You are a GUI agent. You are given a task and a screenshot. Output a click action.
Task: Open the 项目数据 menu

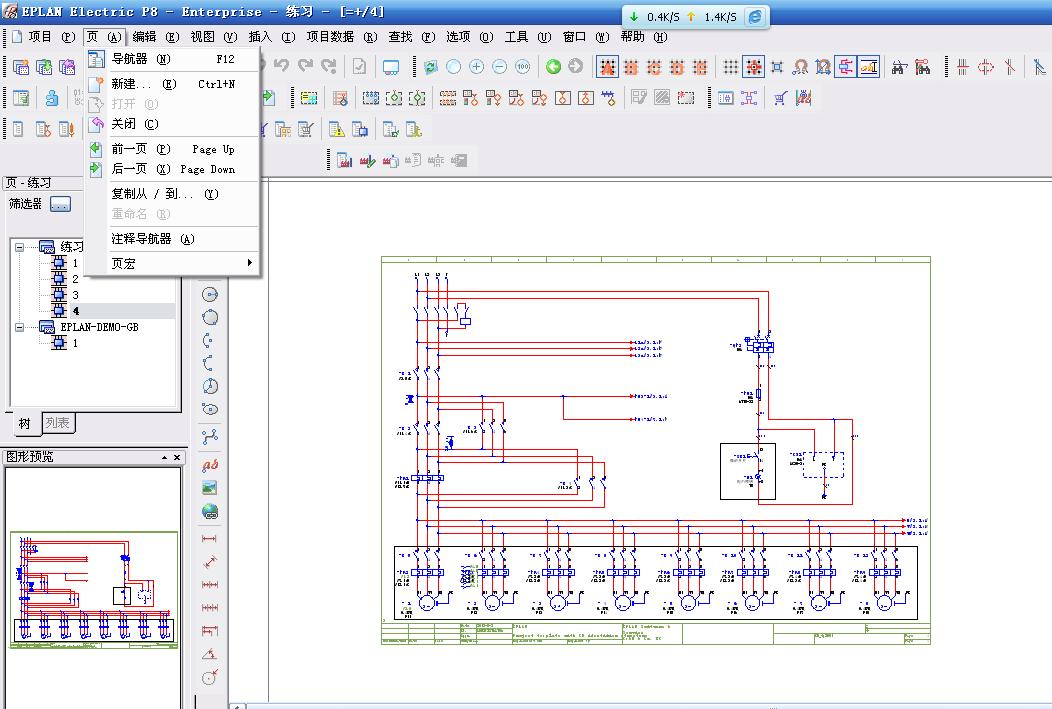330,37
